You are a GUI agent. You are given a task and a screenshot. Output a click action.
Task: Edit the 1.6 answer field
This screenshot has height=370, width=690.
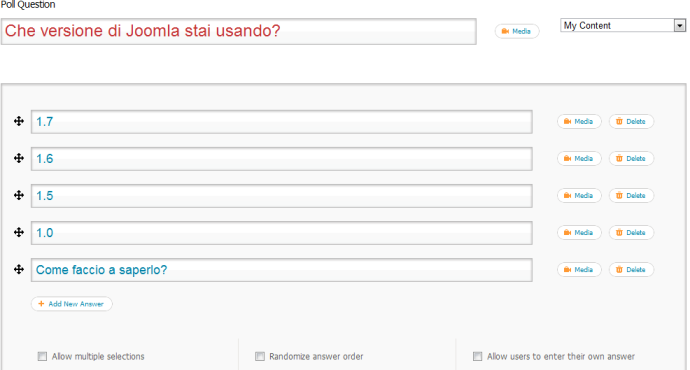(x=282, y=159)
